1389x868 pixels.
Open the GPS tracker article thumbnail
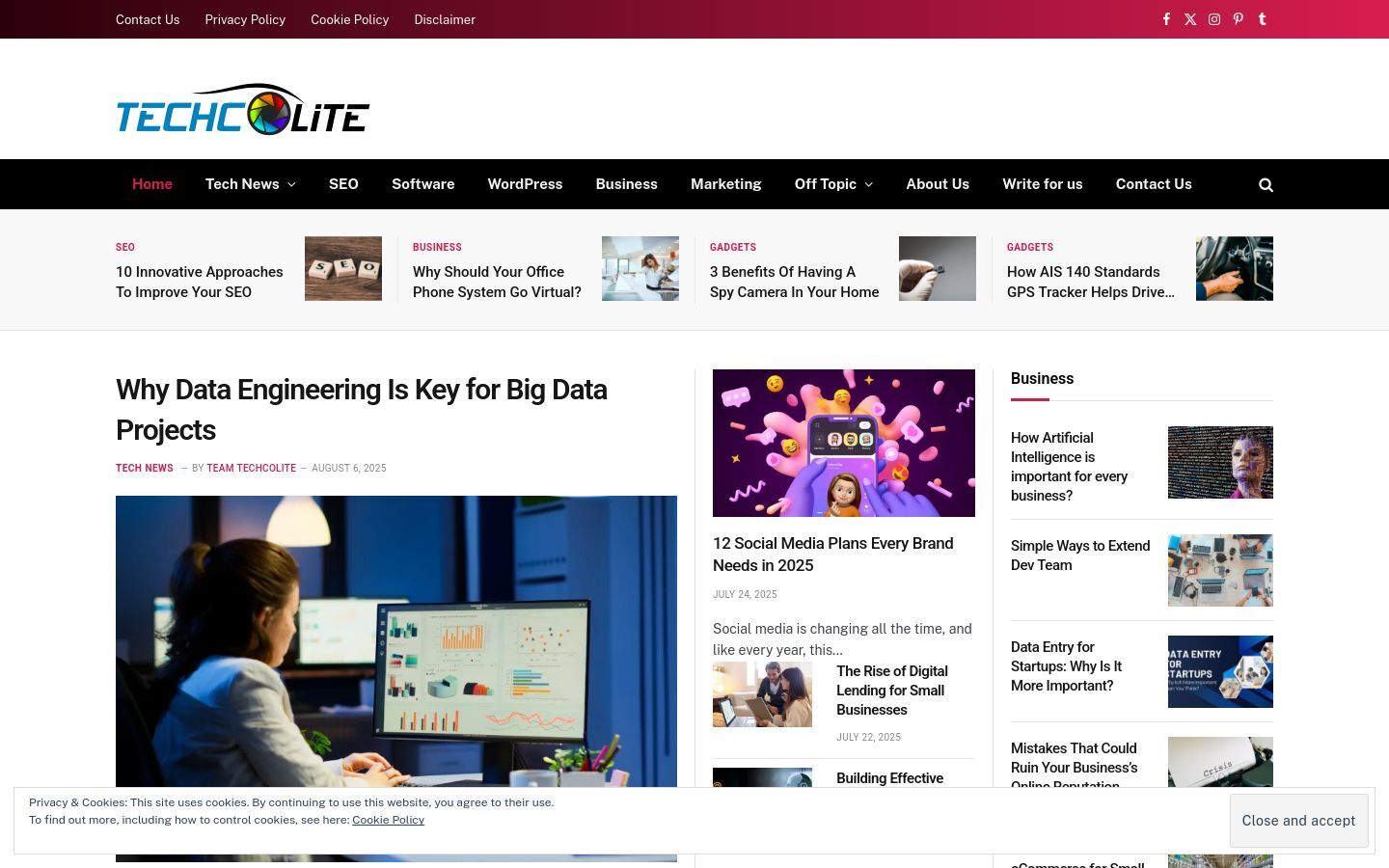[1235, 268]
